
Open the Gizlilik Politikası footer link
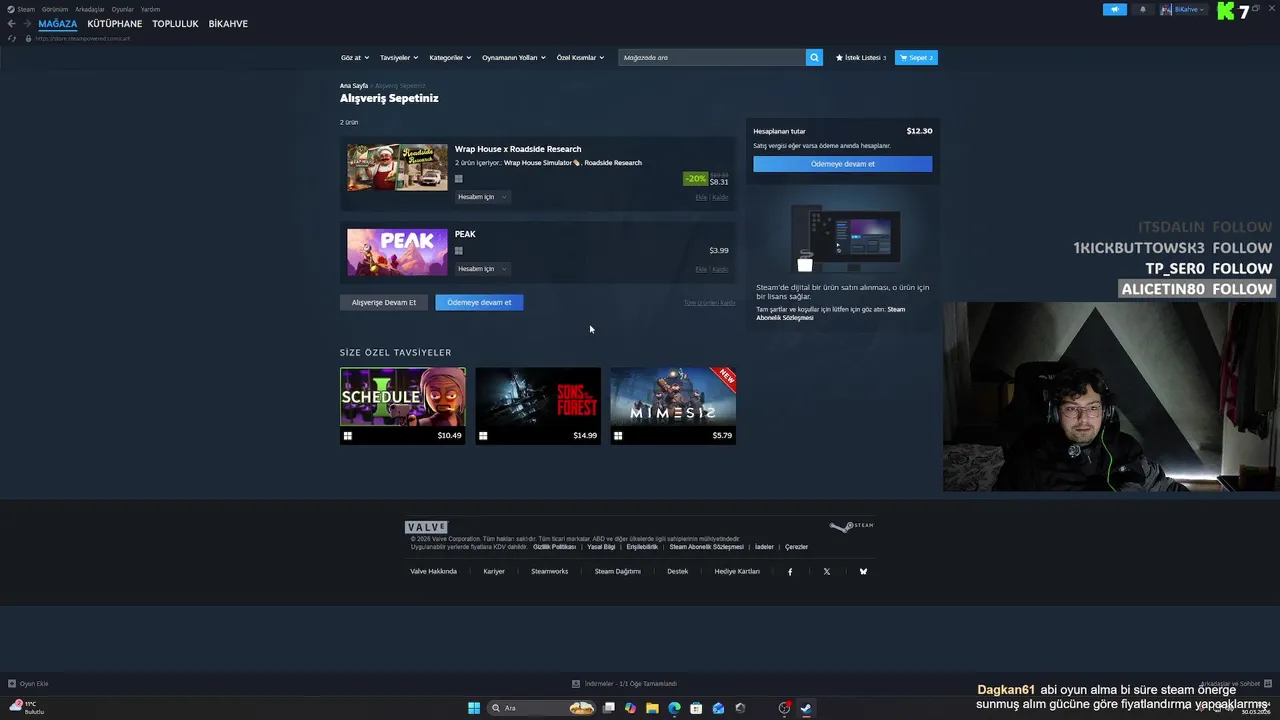(554, 547)
